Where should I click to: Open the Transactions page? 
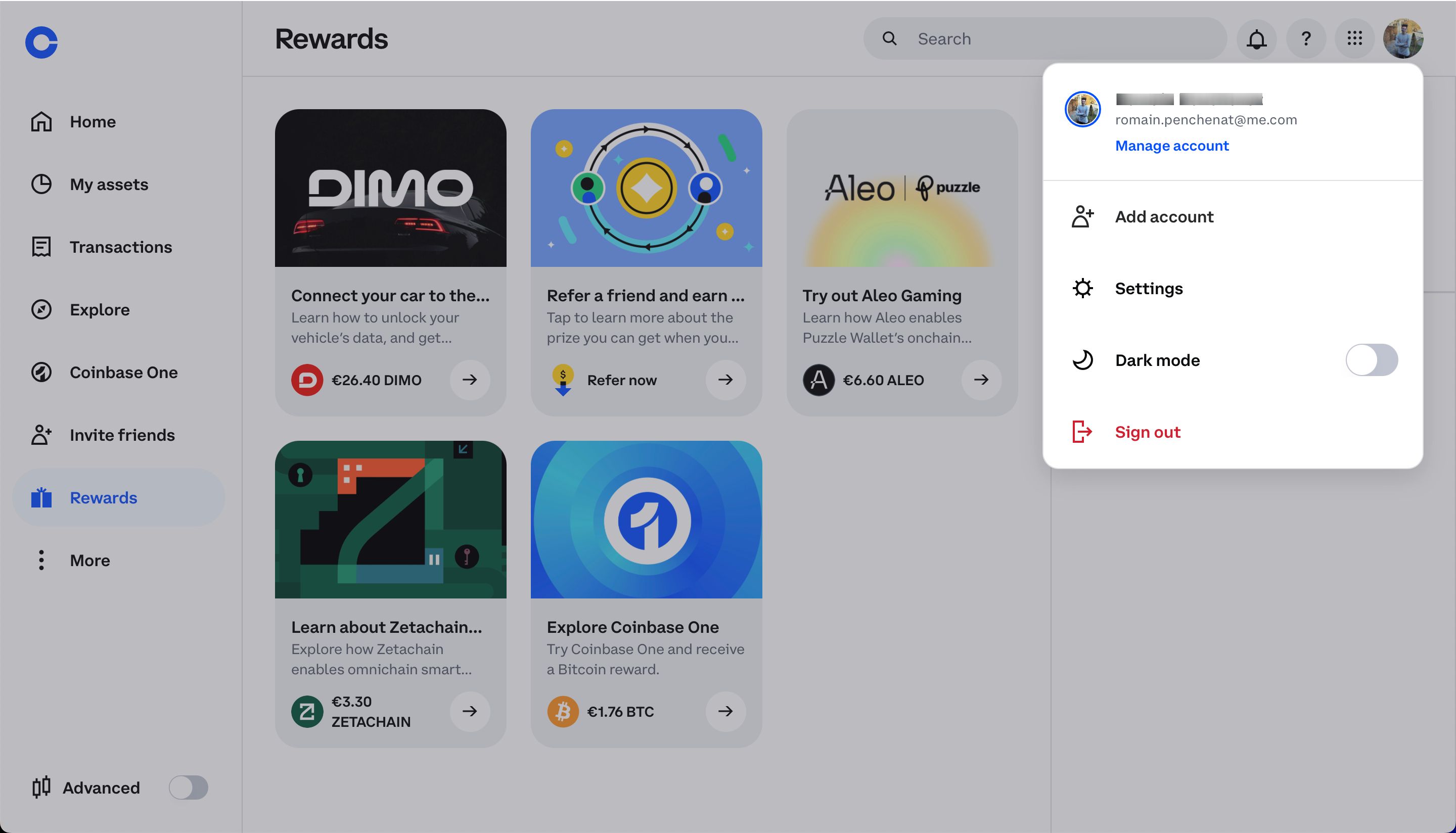point(118,247)
